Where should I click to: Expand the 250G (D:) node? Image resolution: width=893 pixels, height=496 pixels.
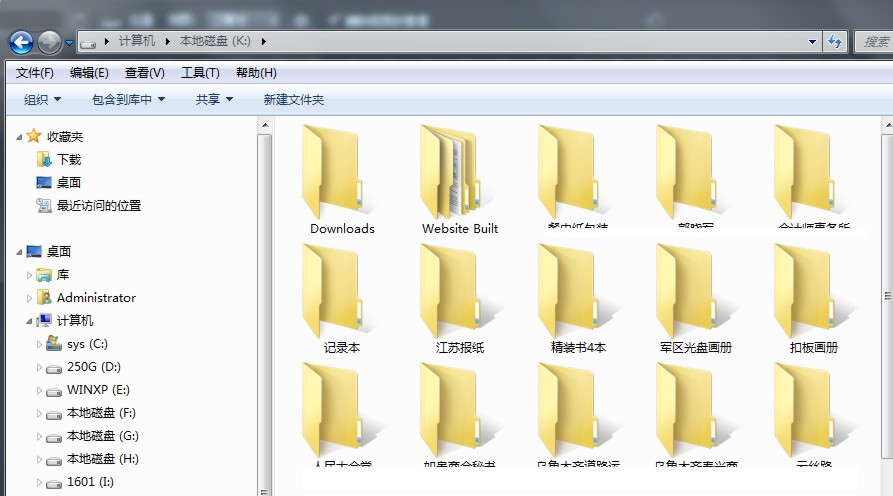[x=39, y=367]
